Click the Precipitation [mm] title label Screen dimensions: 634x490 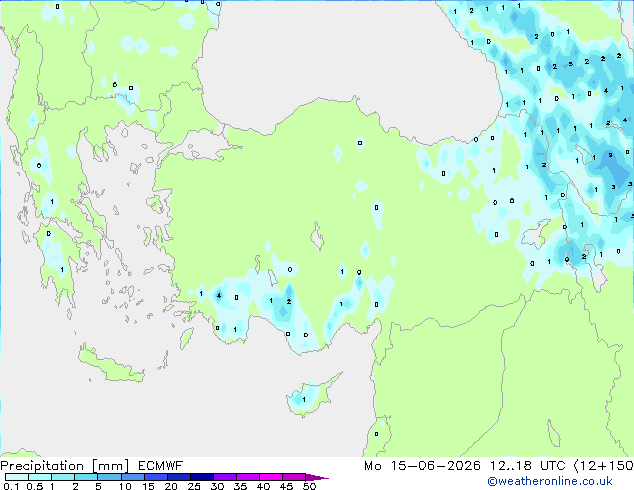coord(64,466)
